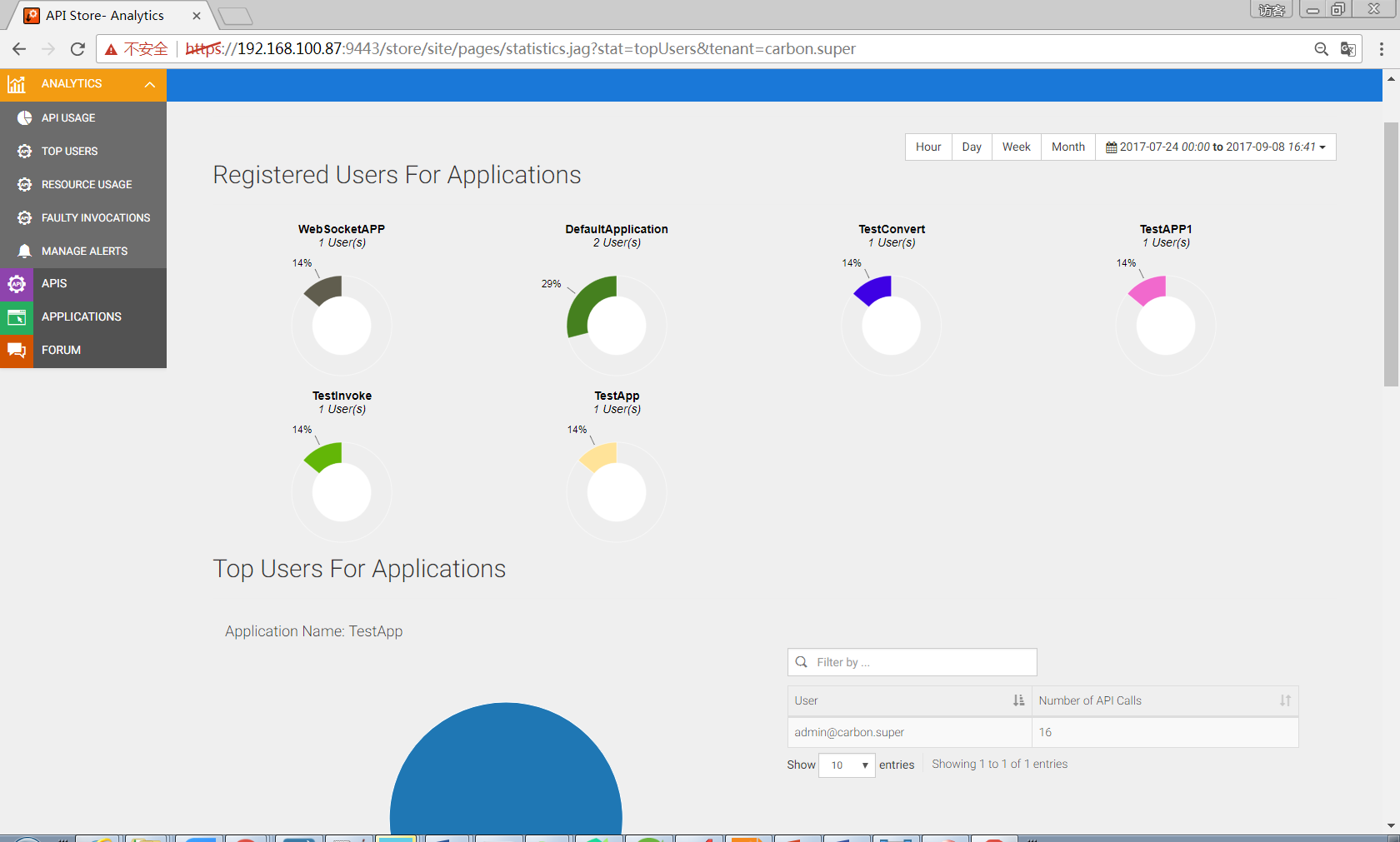Filter statistics by Week
Viewport: 1400px width, 842px height.
1017,147
